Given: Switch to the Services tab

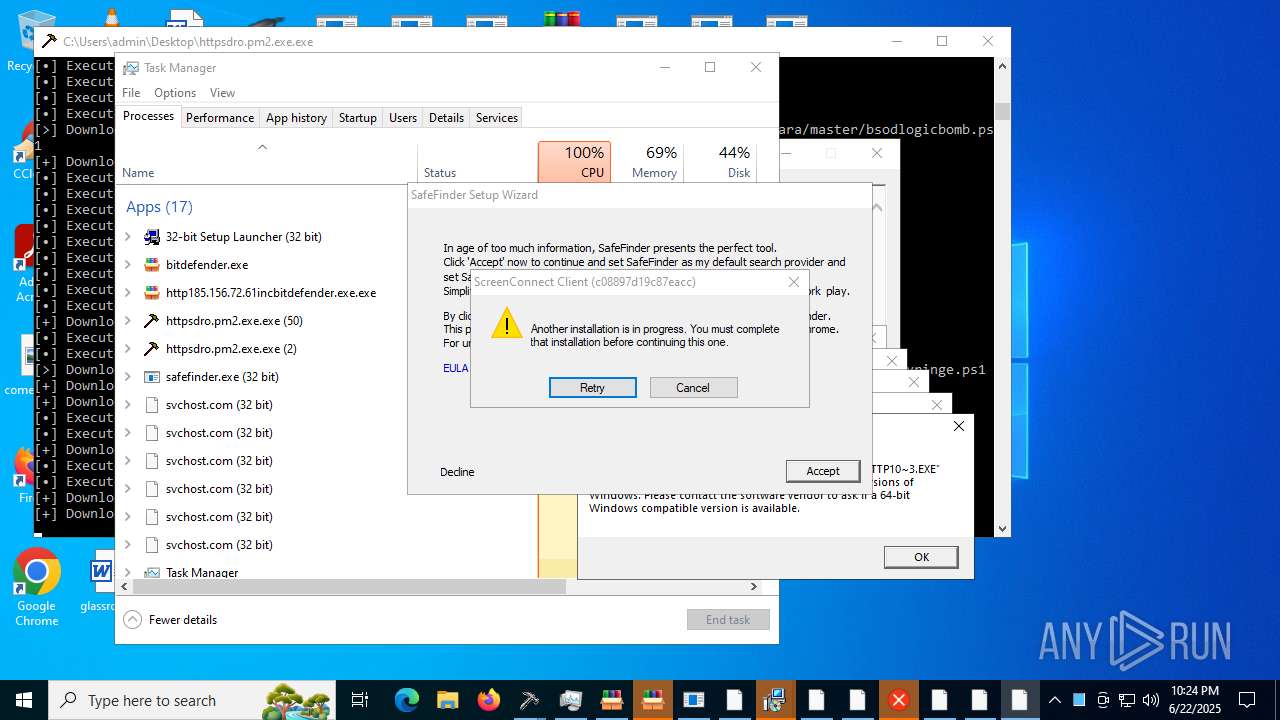Looking at the screenshot, I should coord(497,118).
